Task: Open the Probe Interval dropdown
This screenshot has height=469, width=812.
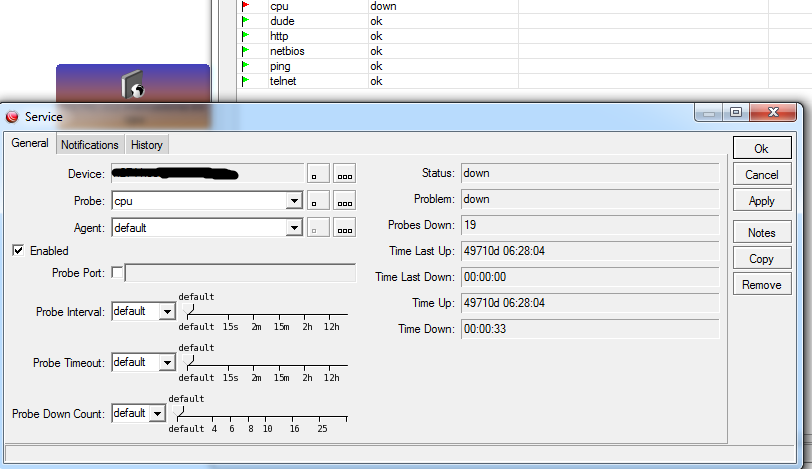Action: click(167, 312)
